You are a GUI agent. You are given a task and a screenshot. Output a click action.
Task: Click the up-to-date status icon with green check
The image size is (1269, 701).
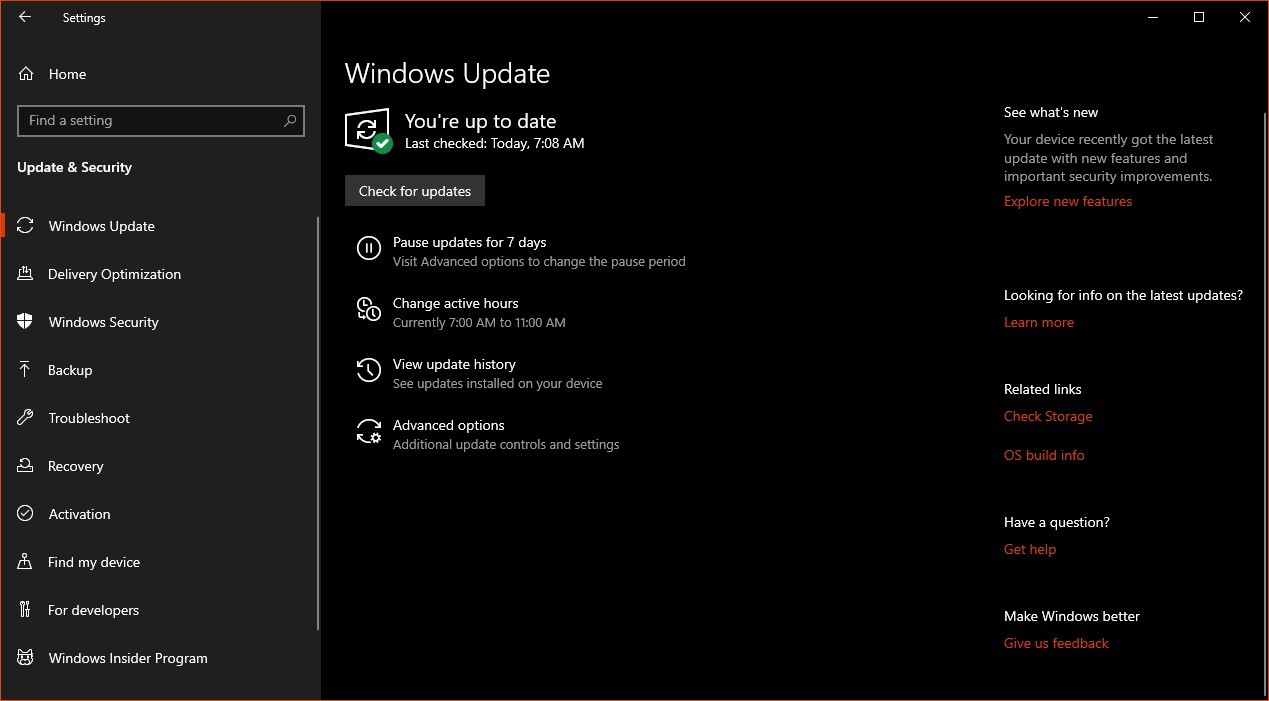coord(368,131)
